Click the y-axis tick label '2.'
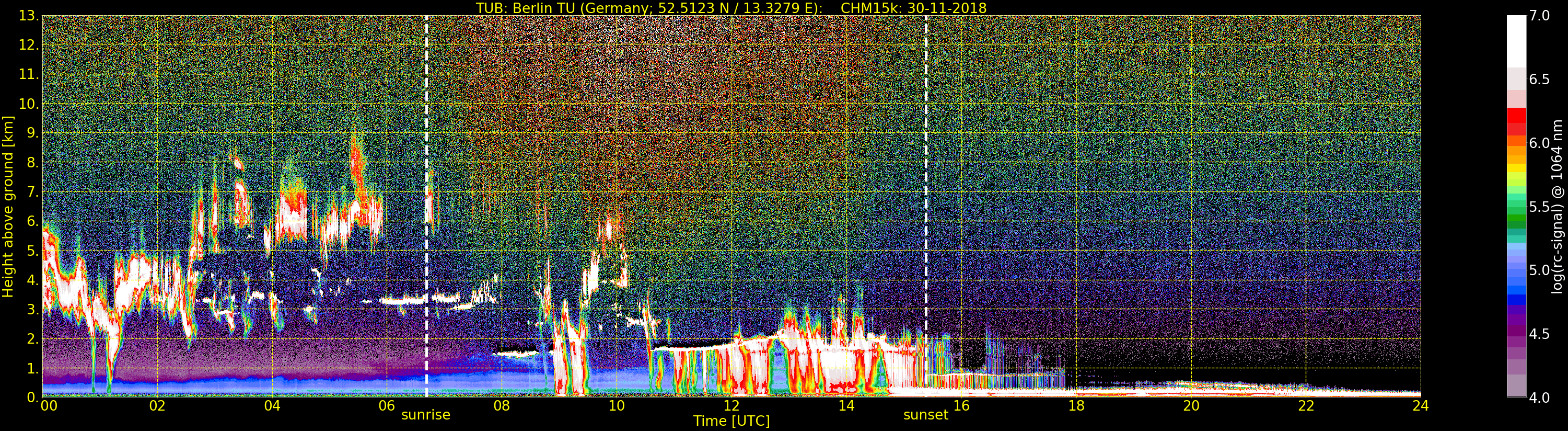The image size is (1568, 431). [x=32, y=339]
